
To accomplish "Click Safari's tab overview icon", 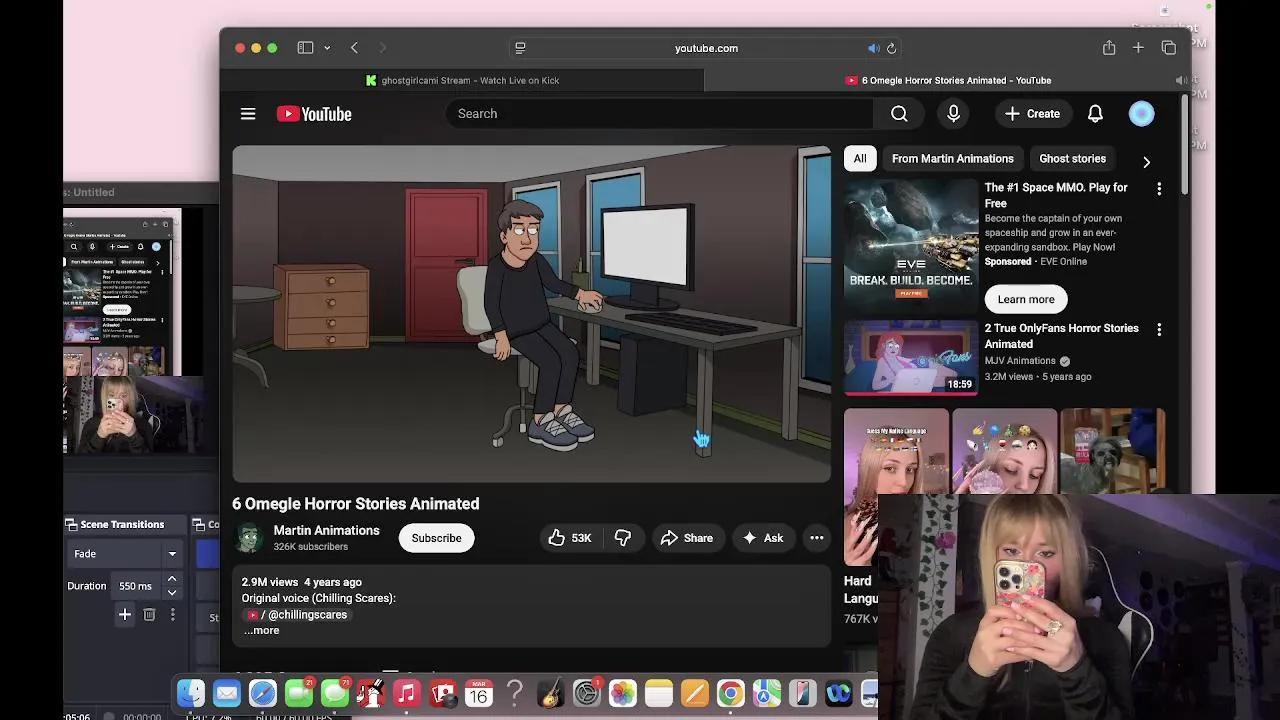I will click(1168, 47).
